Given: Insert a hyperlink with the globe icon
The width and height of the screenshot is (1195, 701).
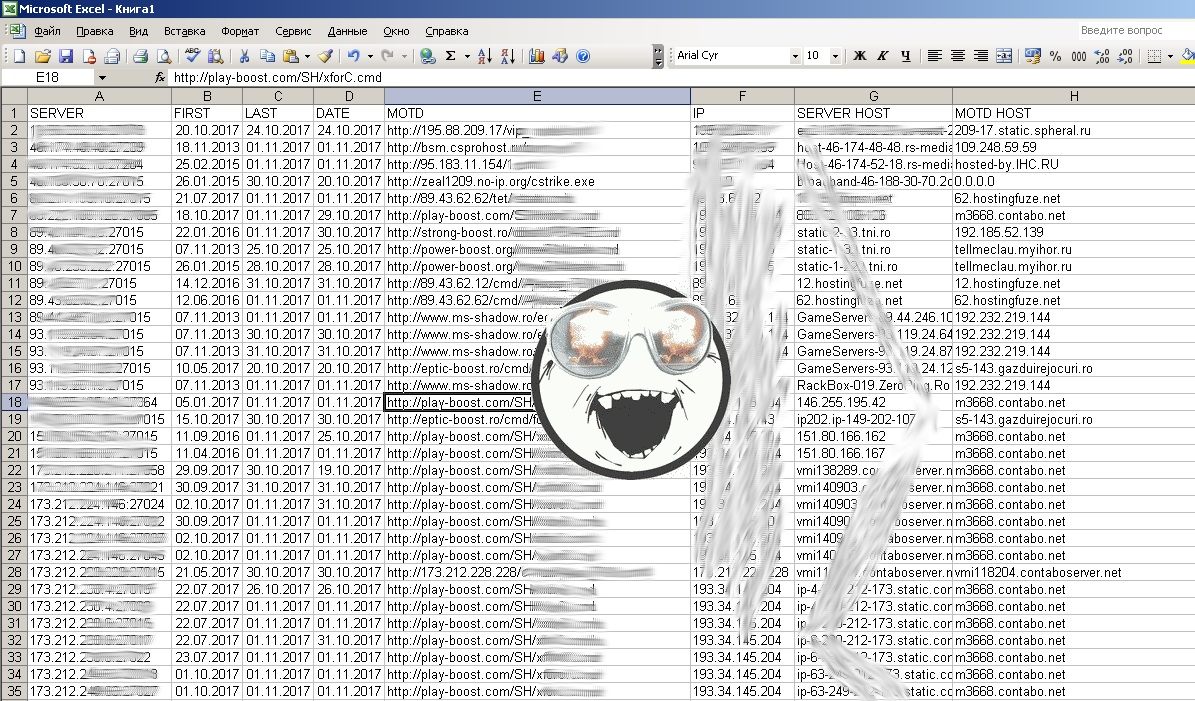Looking at the screenshot, I should coord(428,56).
